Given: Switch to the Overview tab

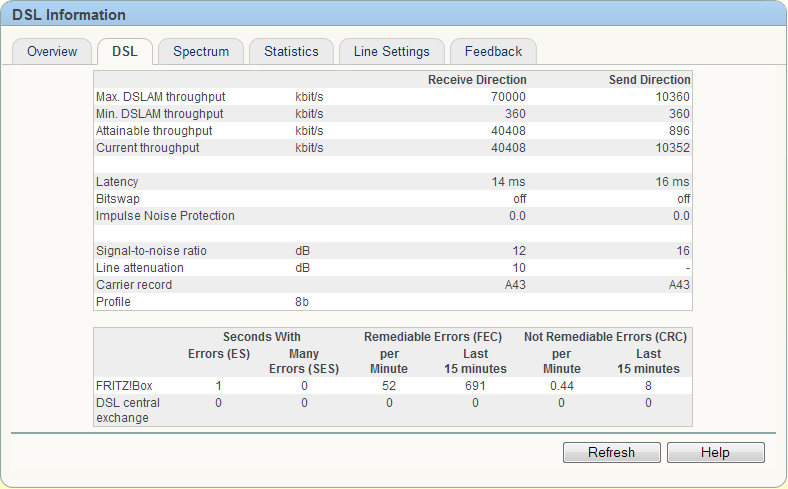Looking at the screenshot, I should coord(52,52).
